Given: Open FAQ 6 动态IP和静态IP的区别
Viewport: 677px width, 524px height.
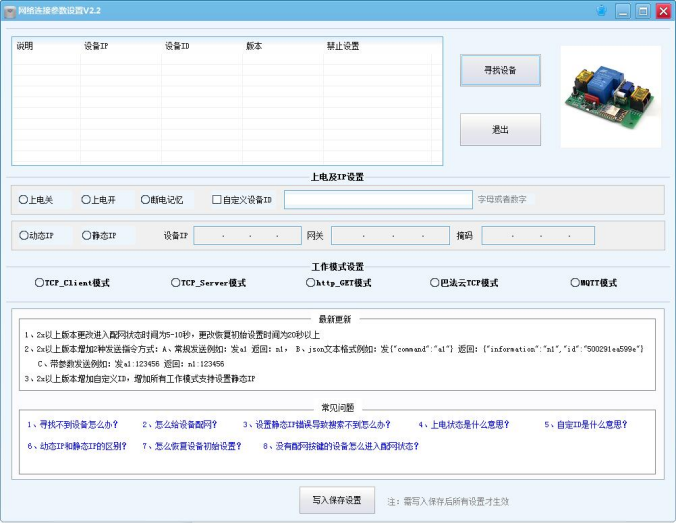Looking at the screenshot, I should (77, 446).
